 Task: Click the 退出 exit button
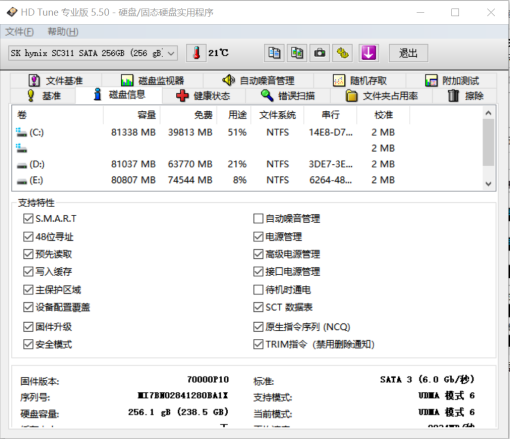408,53
